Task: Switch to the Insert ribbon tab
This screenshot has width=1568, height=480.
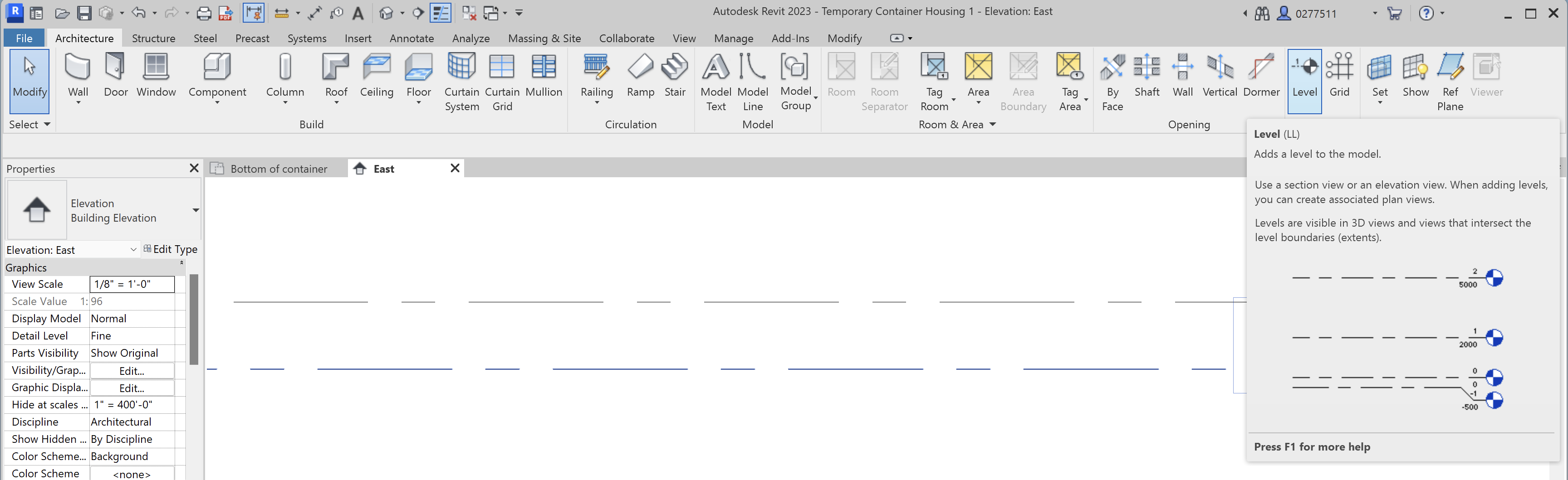Action: pyautogui.click(x=358, y=38)
